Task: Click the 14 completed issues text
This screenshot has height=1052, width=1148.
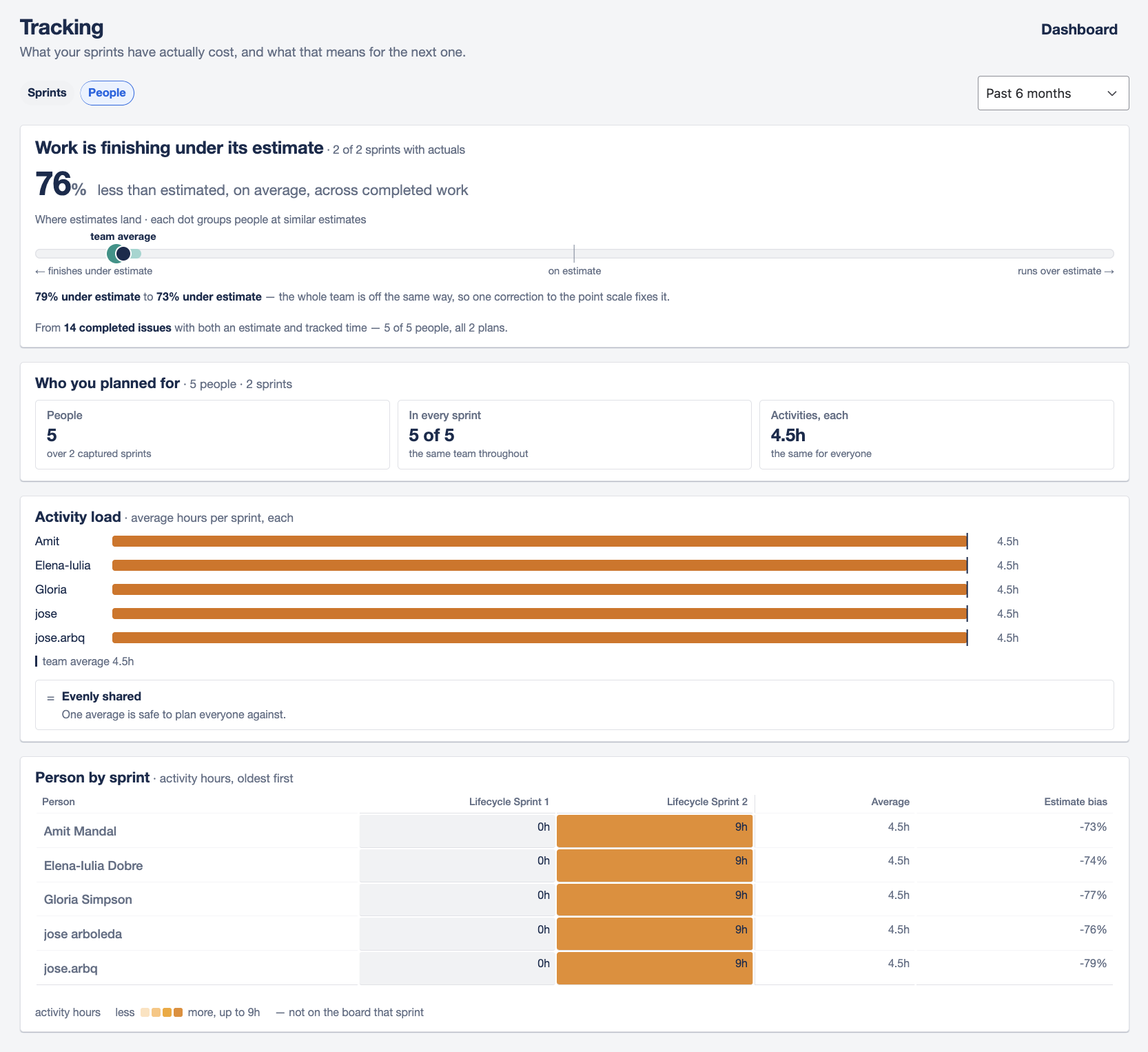Action: tap(118, 328)
